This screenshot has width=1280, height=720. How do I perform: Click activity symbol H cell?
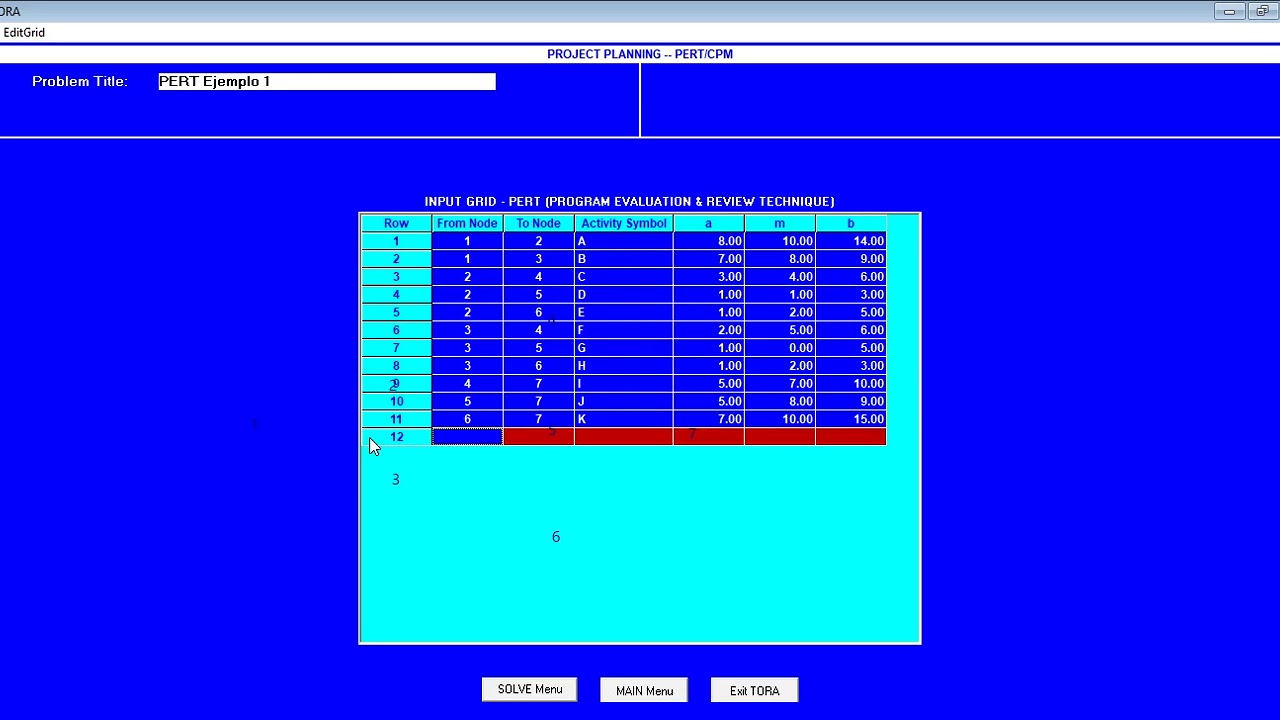pos(623,366)
